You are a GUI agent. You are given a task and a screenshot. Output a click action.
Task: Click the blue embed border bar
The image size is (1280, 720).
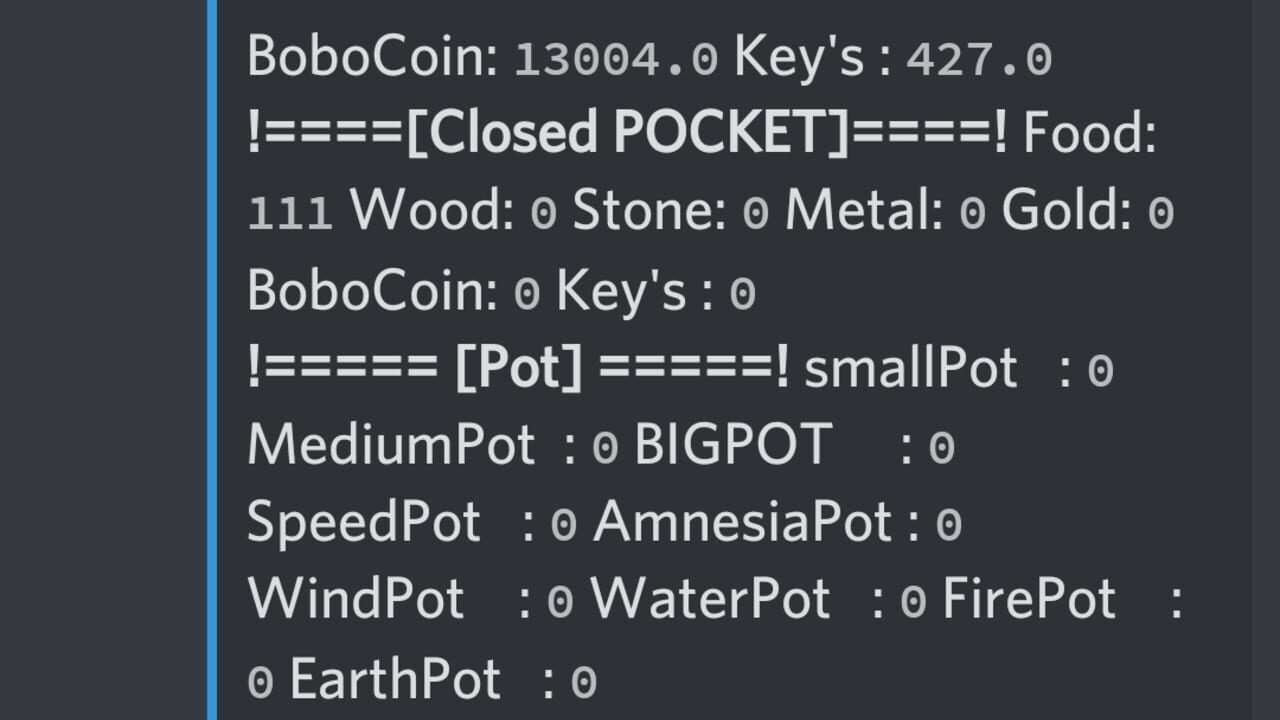click(211, 360)
